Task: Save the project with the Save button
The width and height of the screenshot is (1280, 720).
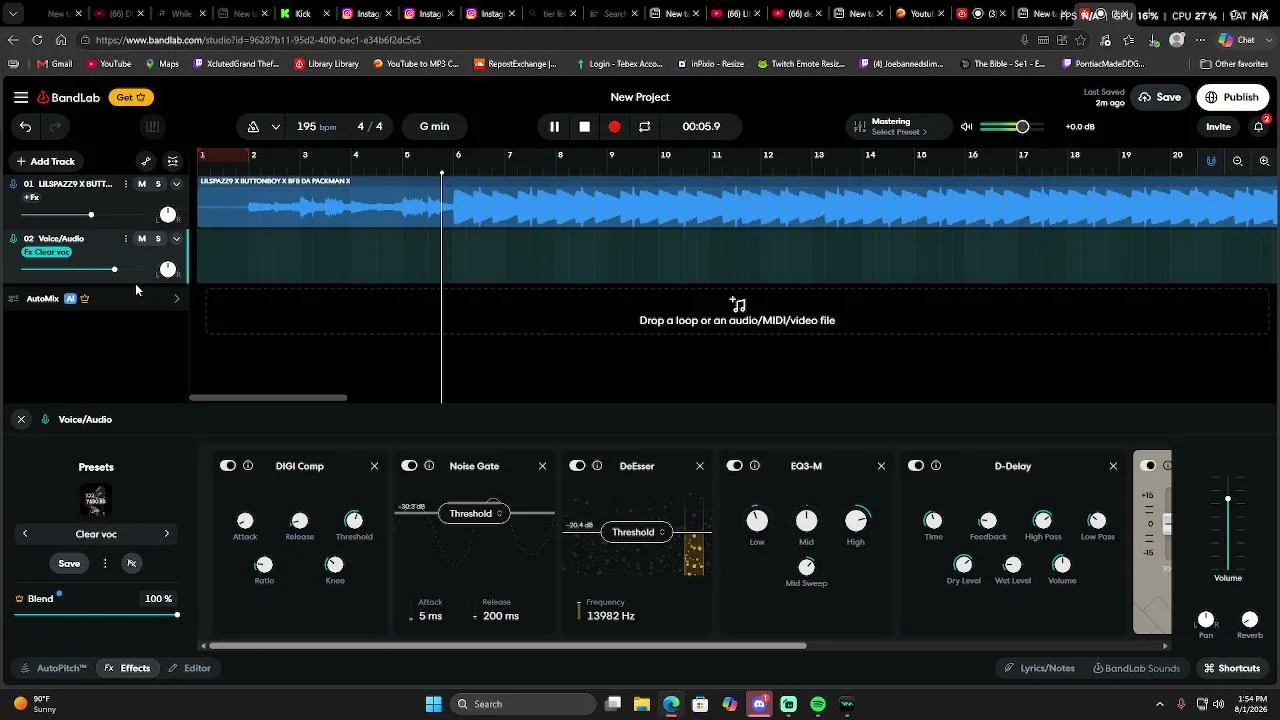Action: tap(1160, 97)
